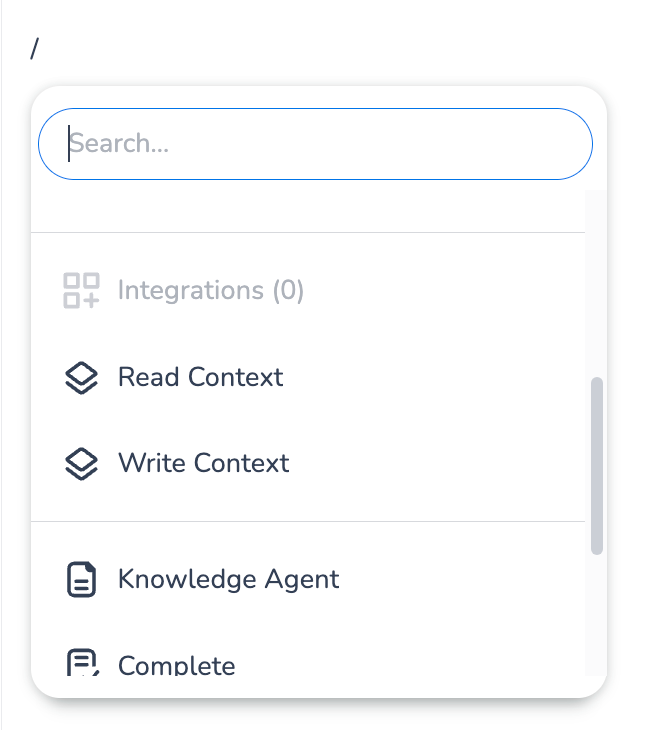Click empty space right of the popup
Image resolution: width=666 pixels, height=730 pixels.
tap(637, 400)
